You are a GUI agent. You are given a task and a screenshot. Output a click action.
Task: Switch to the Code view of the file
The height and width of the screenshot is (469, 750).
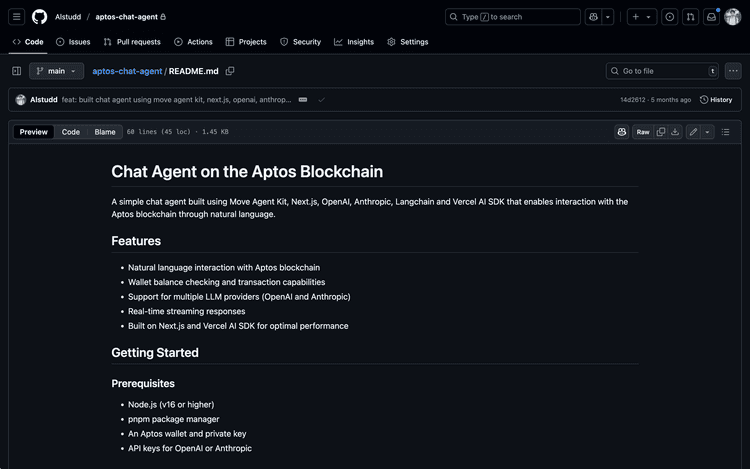(x=71, y=132)
